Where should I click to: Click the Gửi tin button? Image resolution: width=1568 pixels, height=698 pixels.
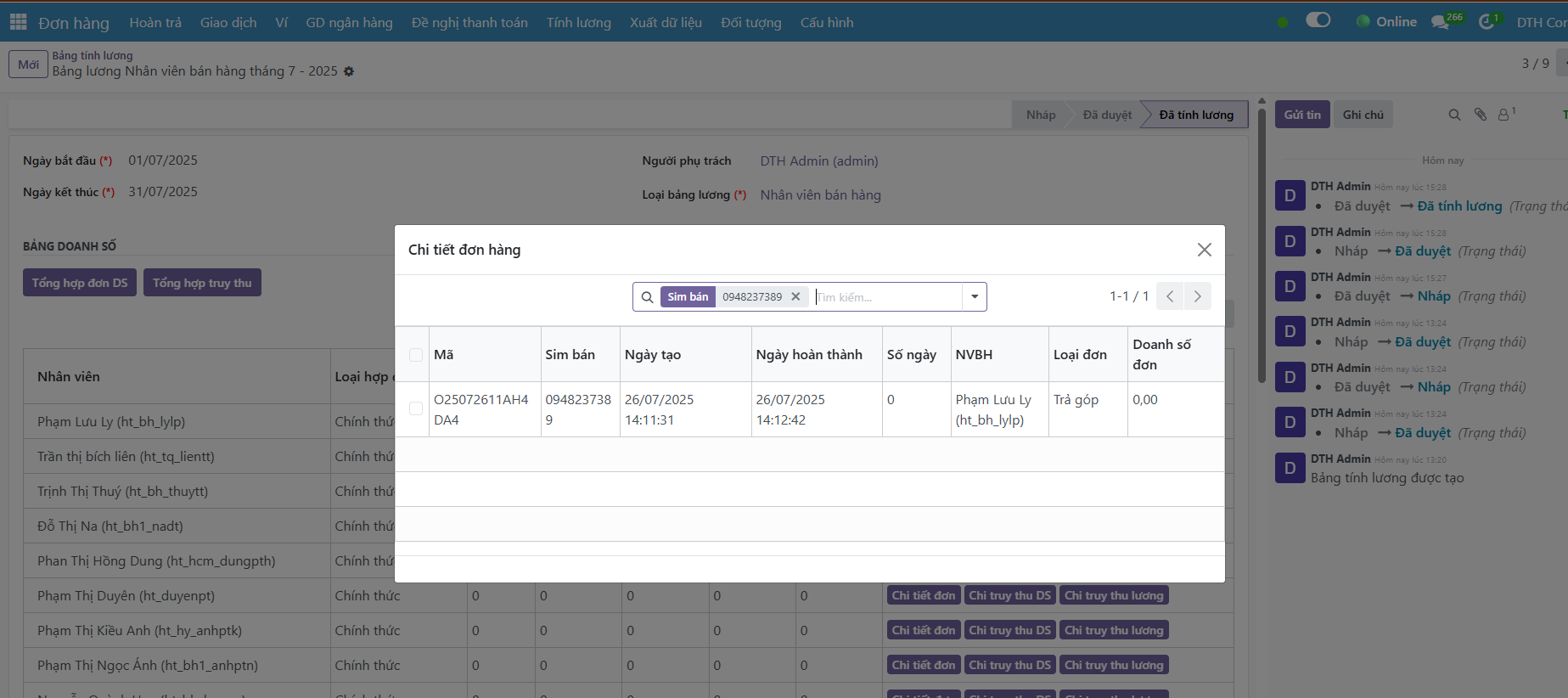pos(1301,115)
